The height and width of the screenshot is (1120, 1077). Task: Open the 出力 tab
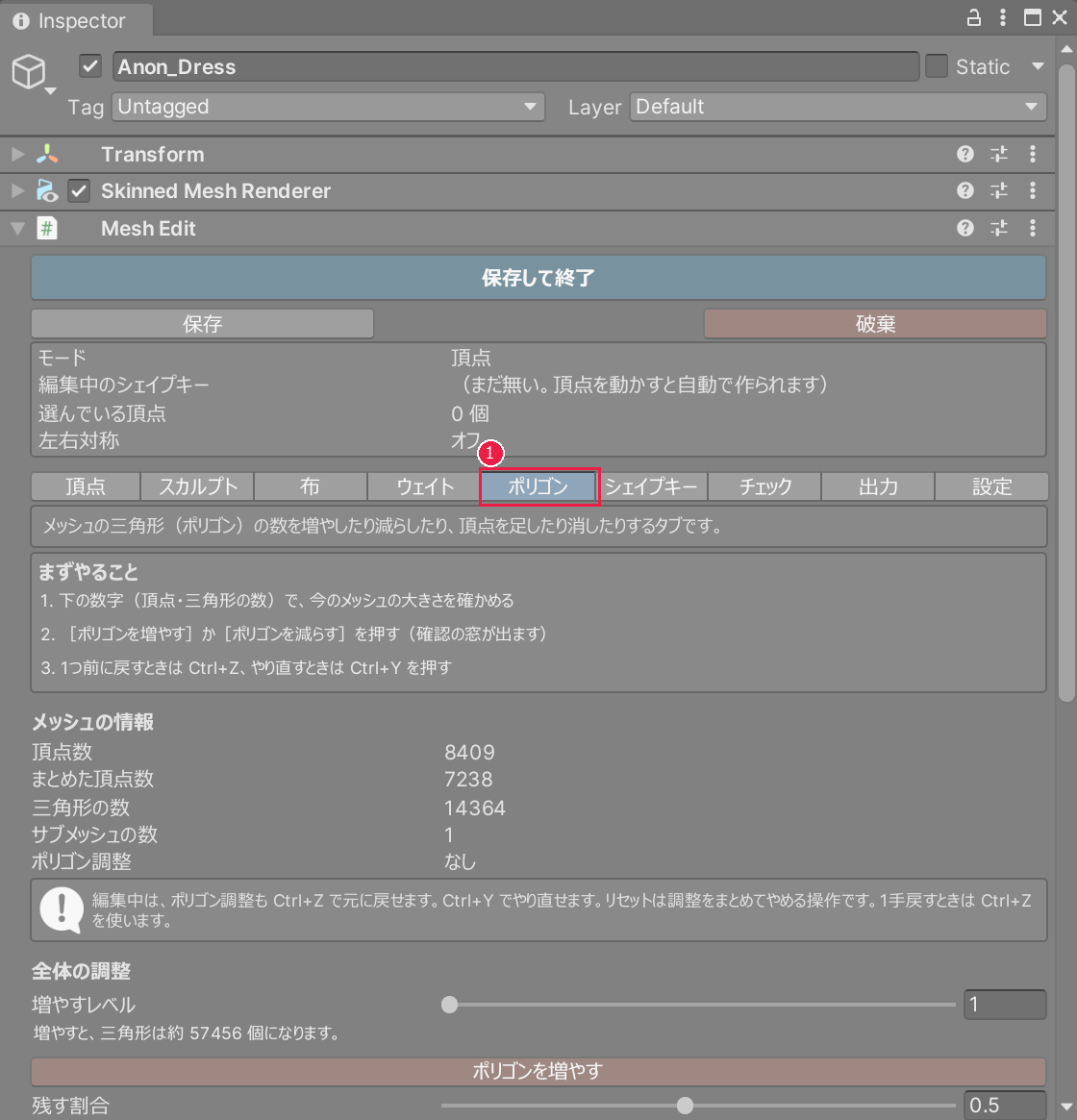[x=878, y=486]
